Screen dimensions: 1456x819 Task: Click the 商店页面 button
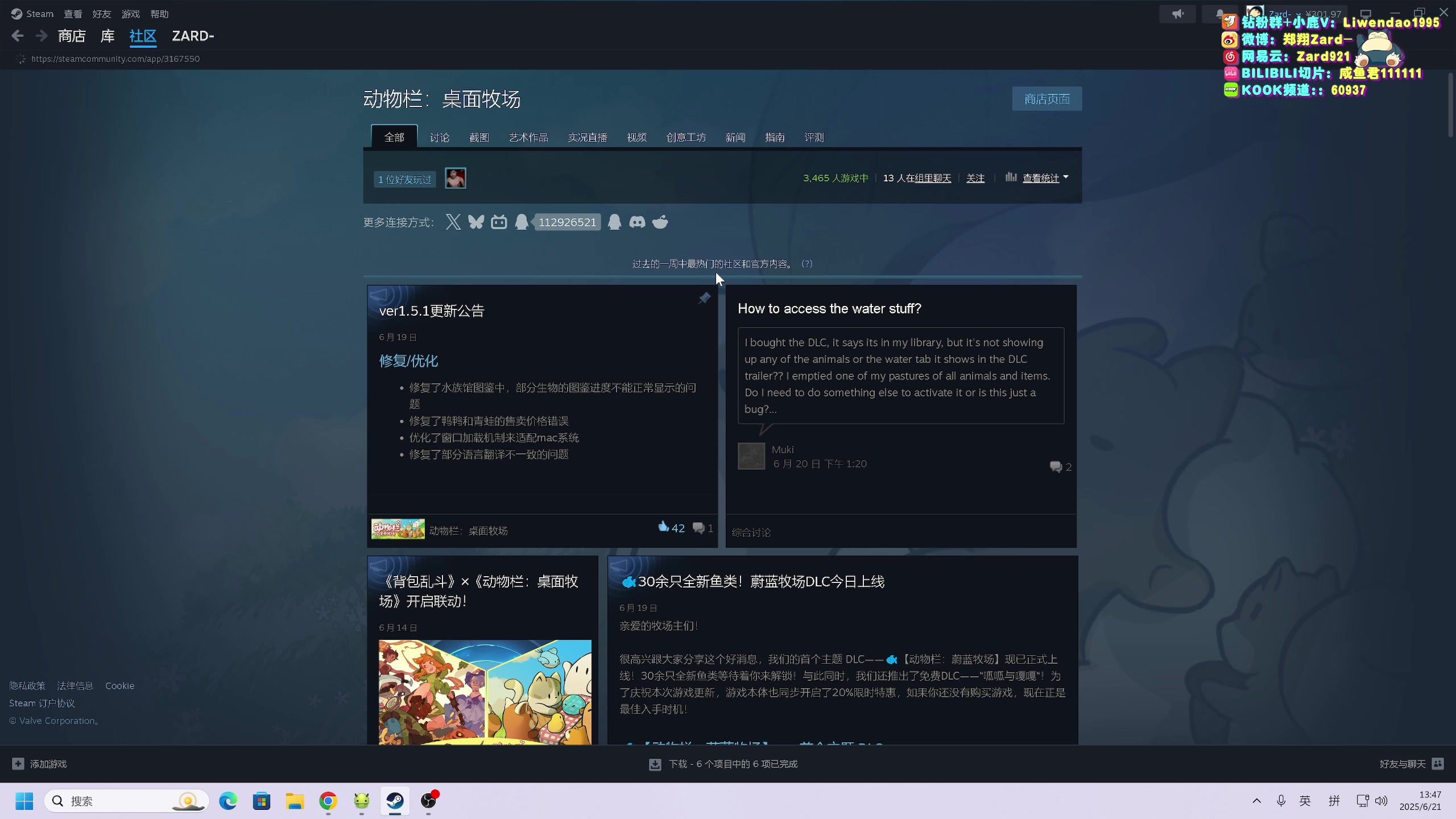(x=1047, y=99)
